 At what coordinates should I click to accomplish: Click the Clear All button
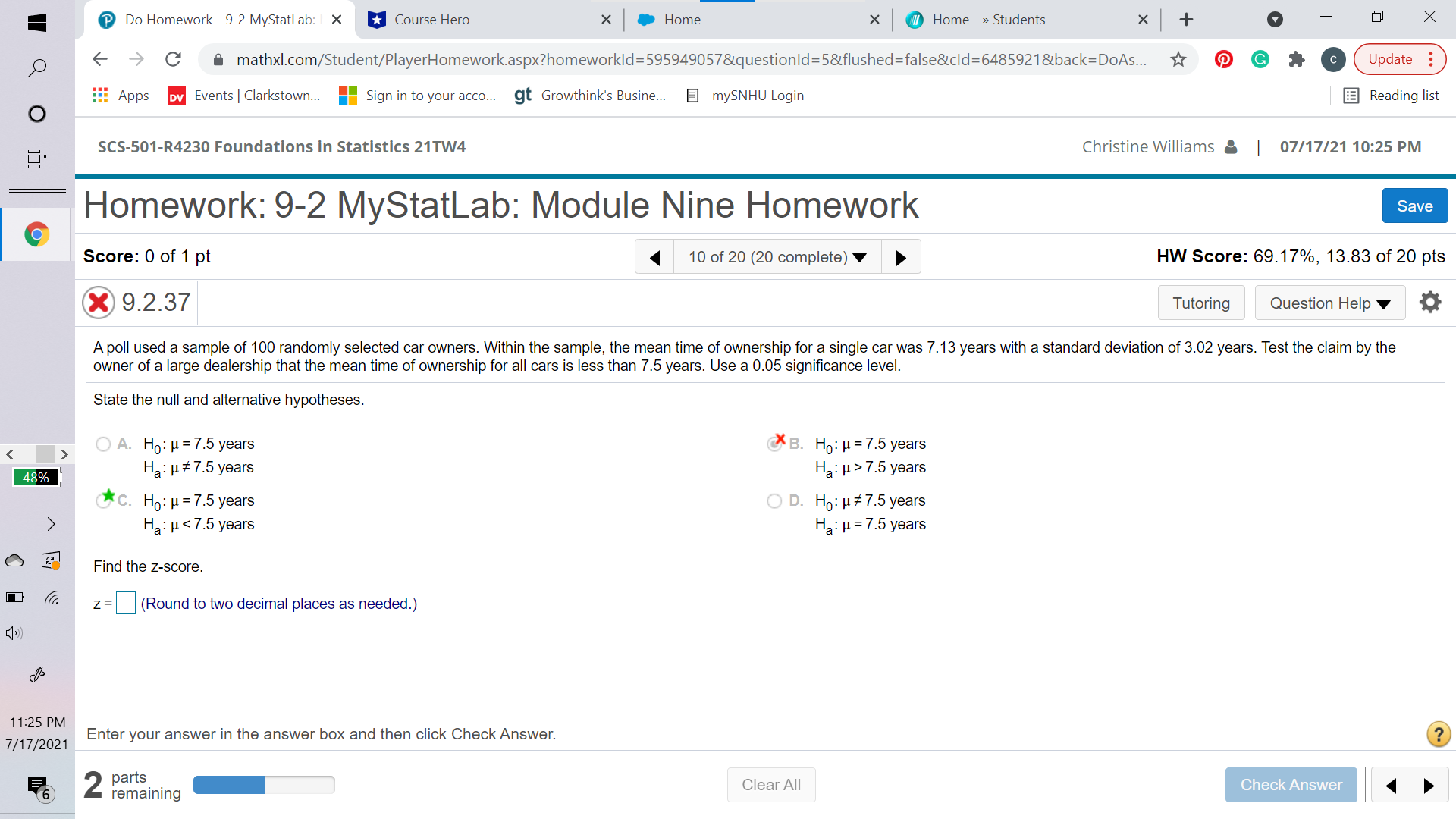point(771,785)
